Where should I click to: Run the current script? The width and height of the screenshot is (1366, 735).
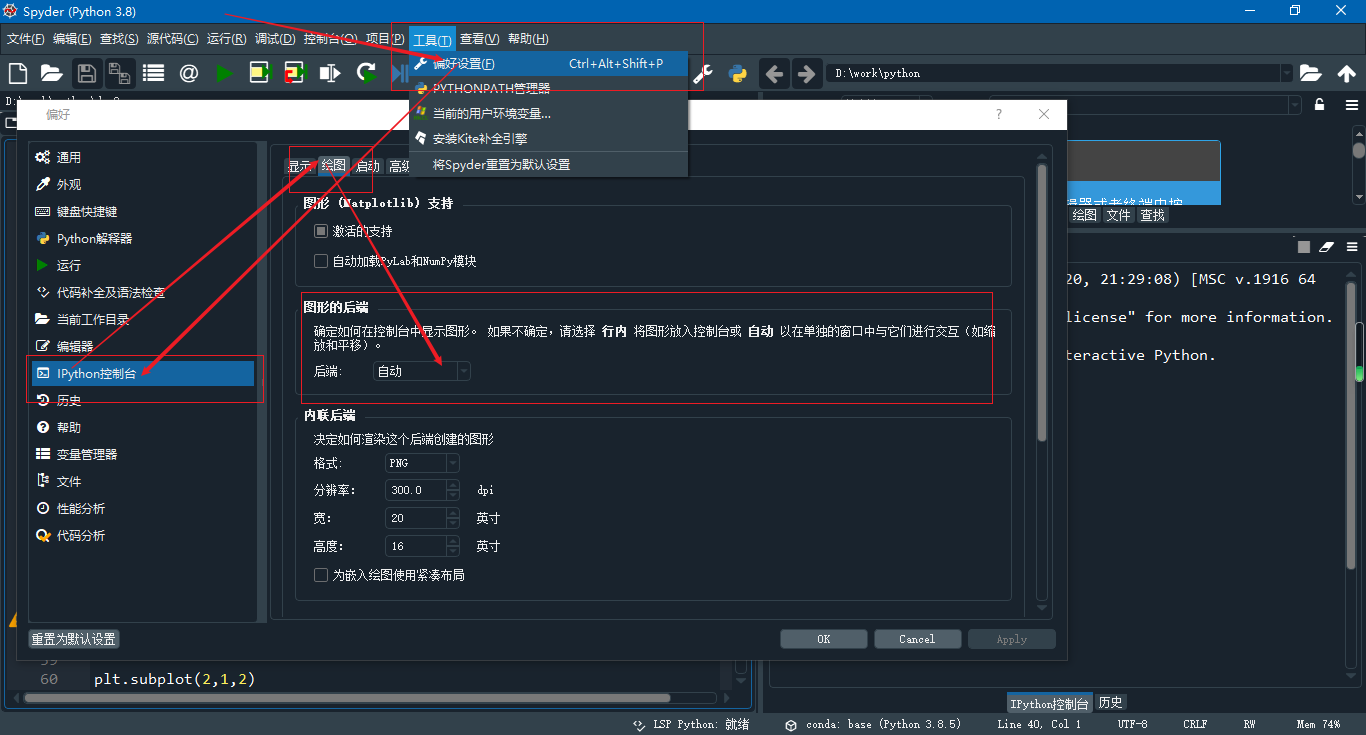point(224,72)
